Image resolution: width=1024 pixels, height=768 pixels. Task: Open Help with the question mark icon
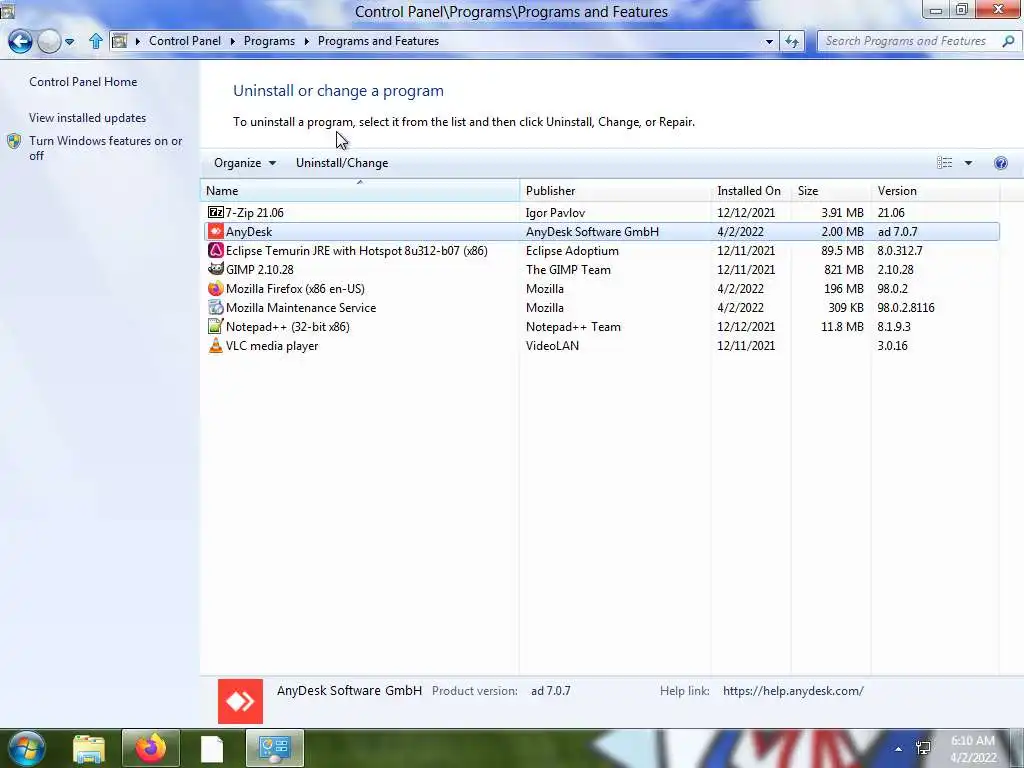pos(1000,163)
